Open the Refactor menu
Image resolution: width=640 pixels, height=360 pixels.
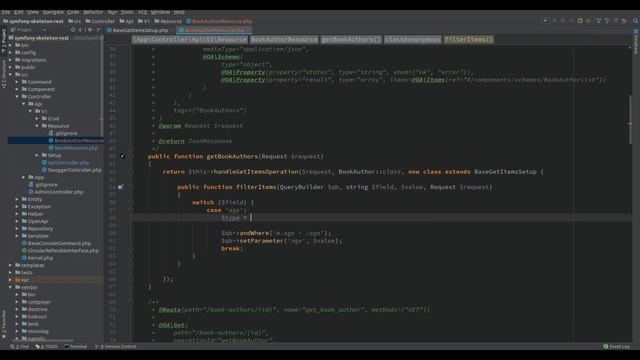tap(93, 12)
